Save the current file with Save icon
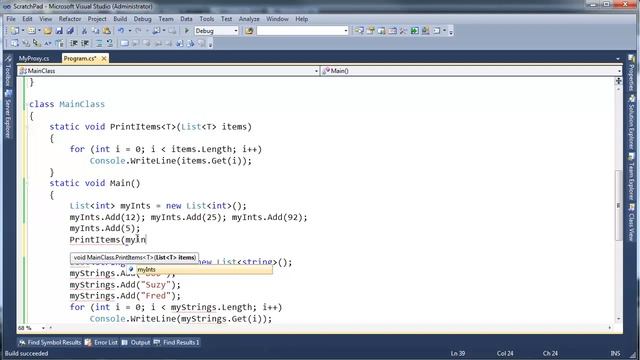640x360 pixels. click(59, 31)
